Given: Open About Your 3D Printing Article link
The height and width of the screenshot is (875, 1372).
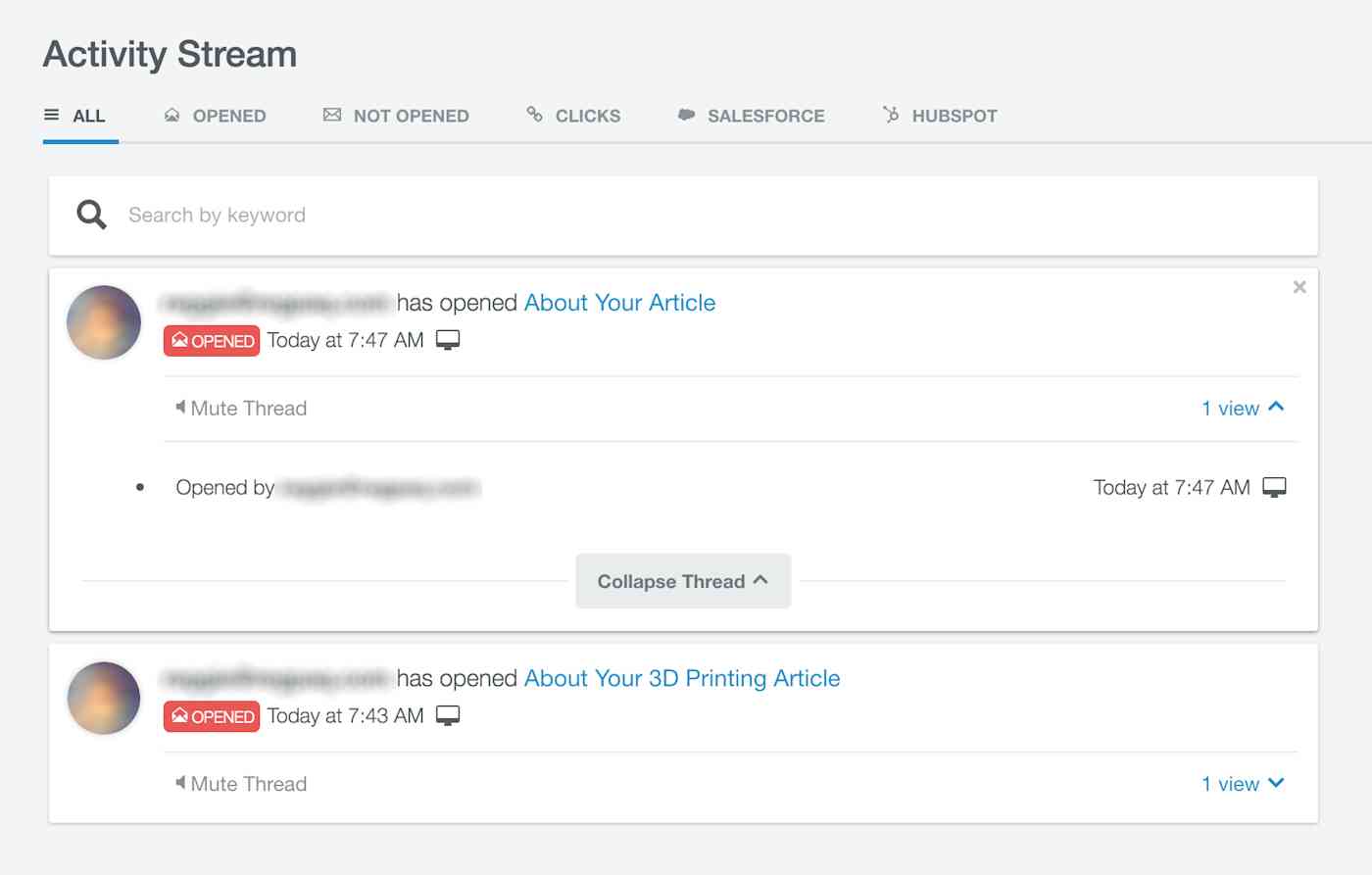Looking at the screenshot, I should coord(682,679).
